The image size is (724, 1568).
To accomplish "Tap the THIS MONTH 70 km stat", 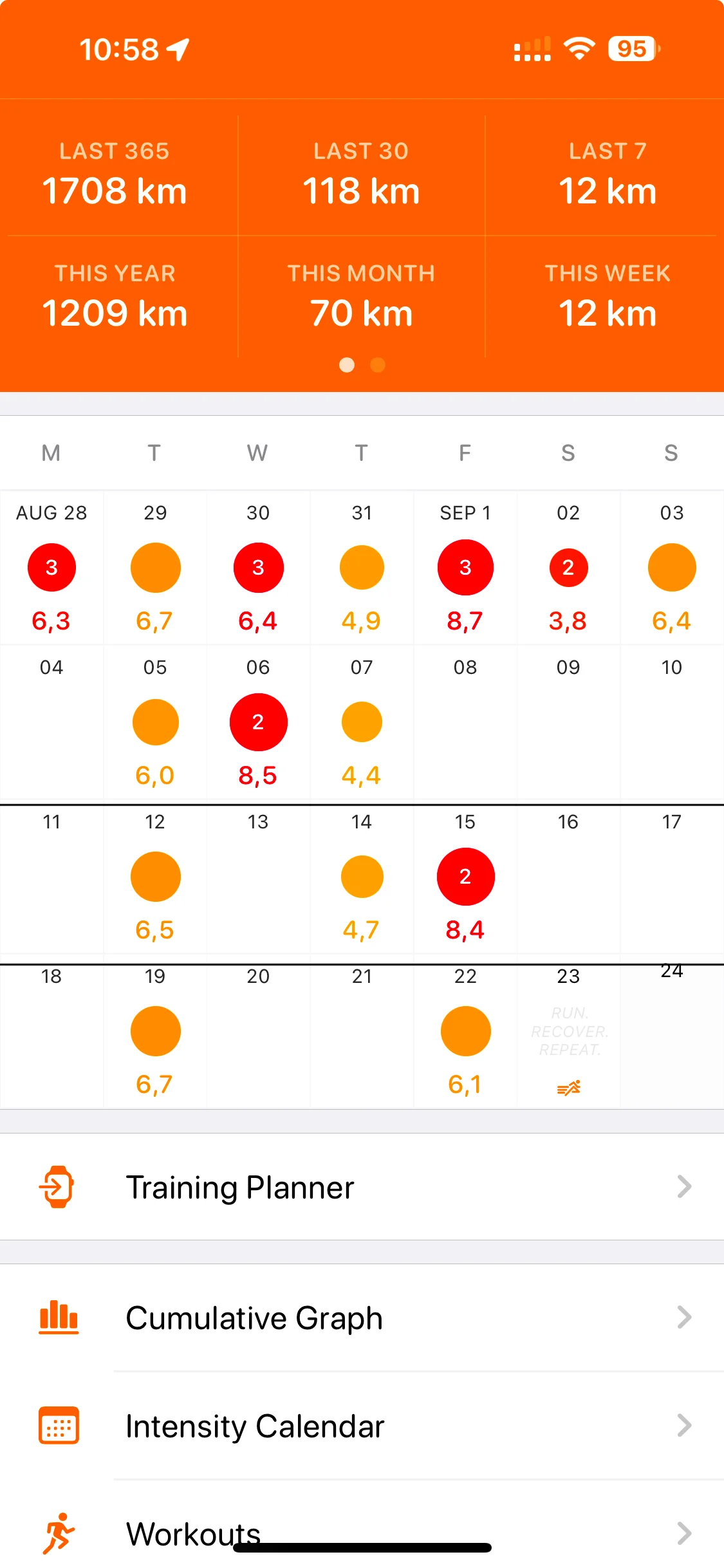I will pyautogui.click(x=361, y=313).
